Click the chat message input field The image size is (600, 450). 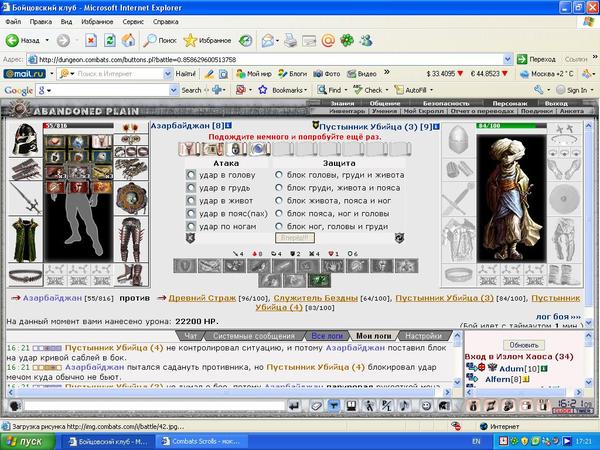(154, 406)
